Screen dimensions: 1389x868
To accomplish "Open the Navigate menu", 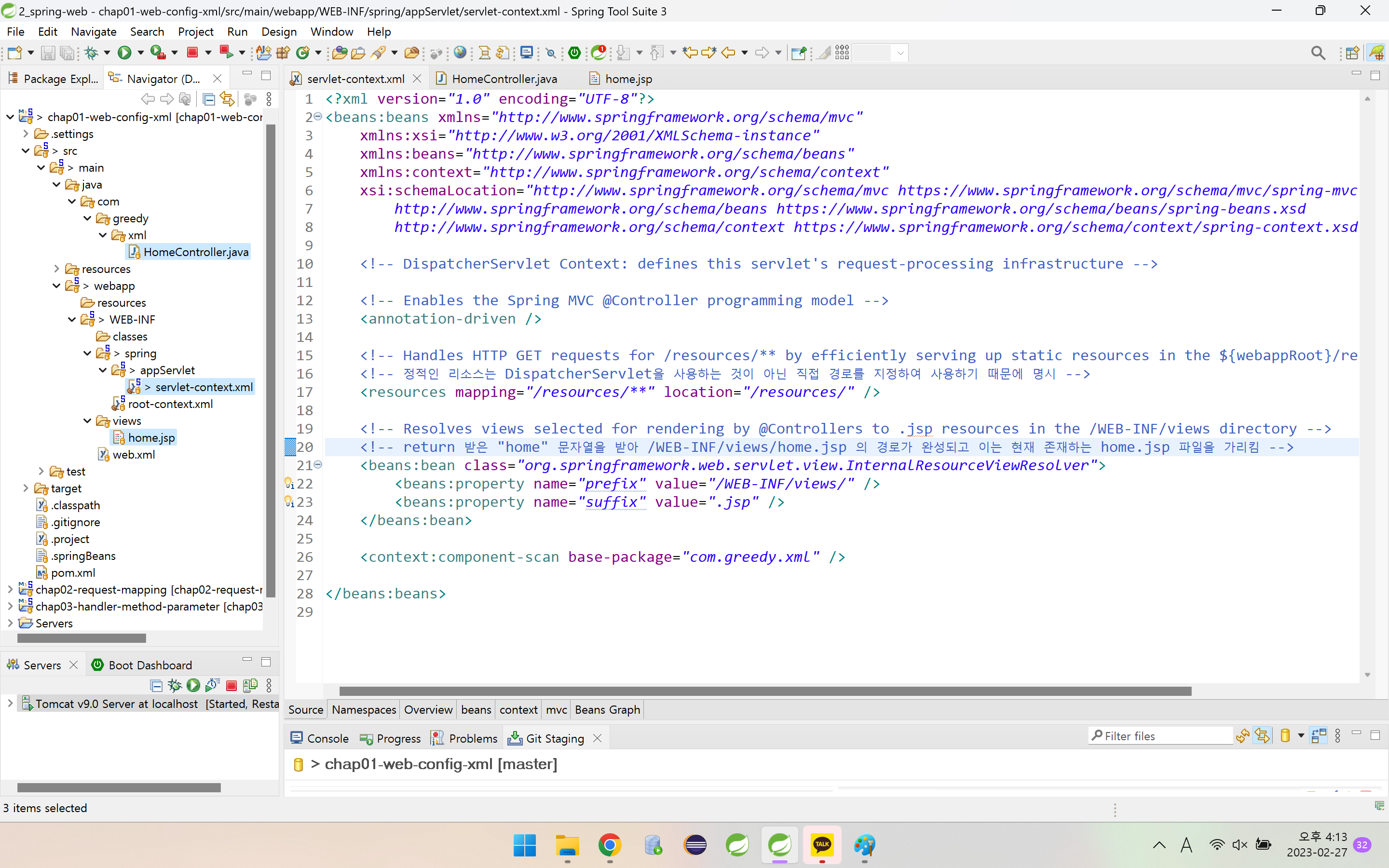I will (x=94, y=31).
